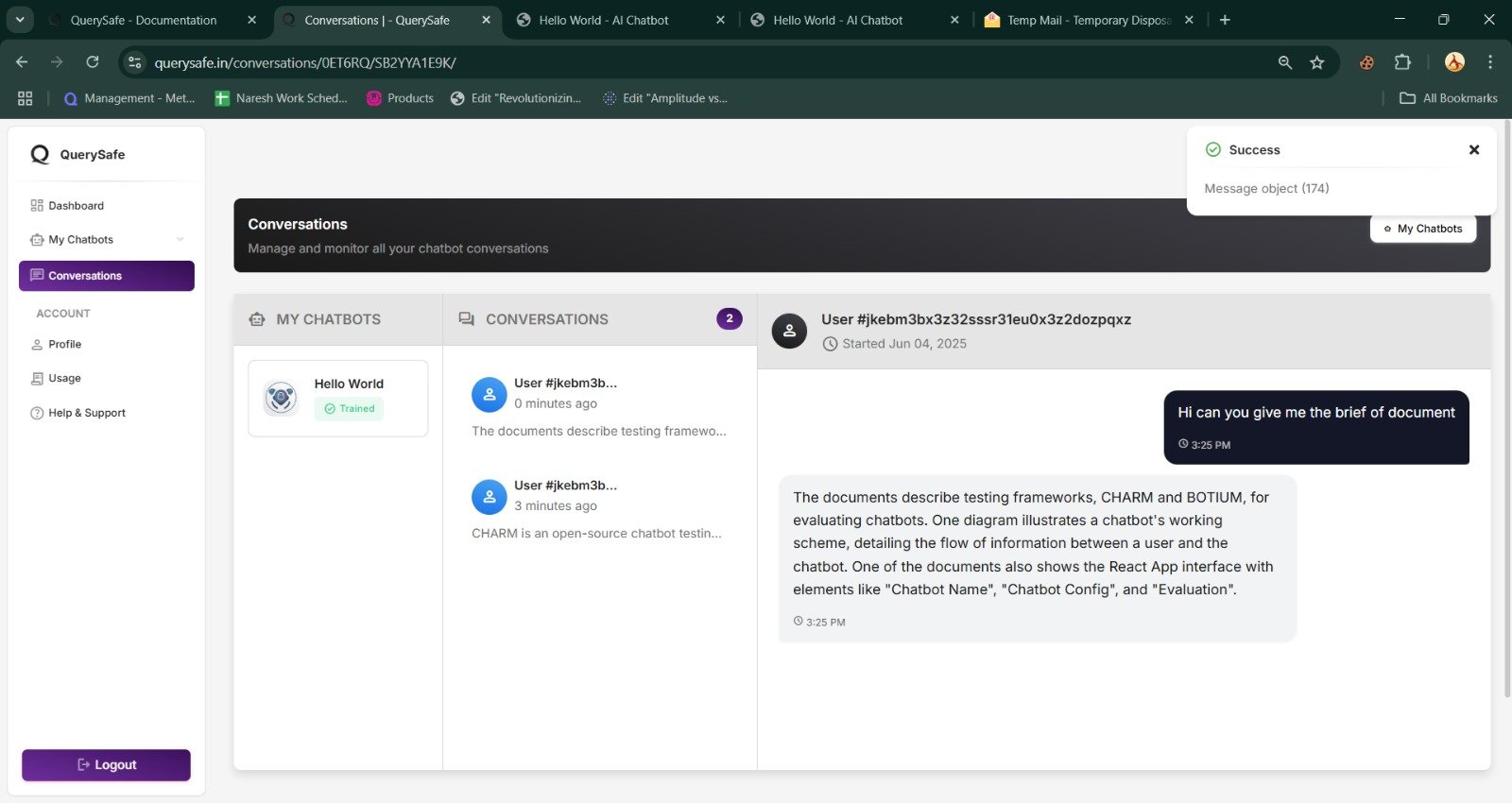Open a new browser tab
The height and width of the screenshot is (803, 1512).
(1225, 20)
